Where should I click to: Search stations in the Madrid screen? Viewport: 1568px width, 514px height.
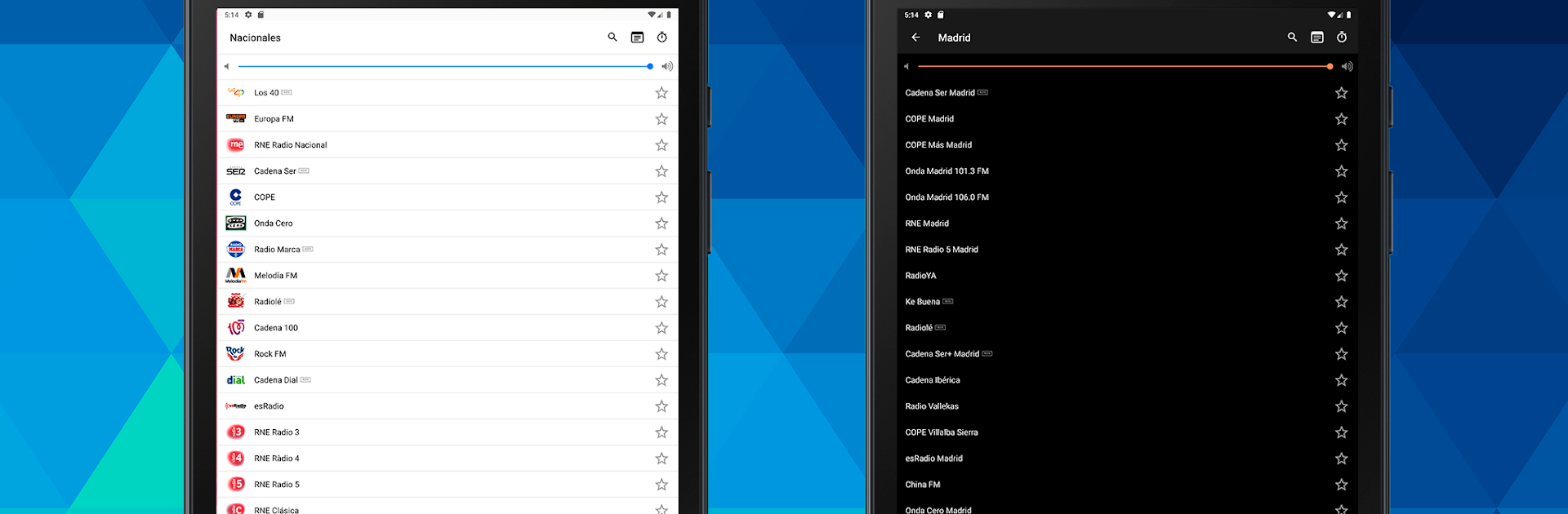click(x=1292, y=38)
